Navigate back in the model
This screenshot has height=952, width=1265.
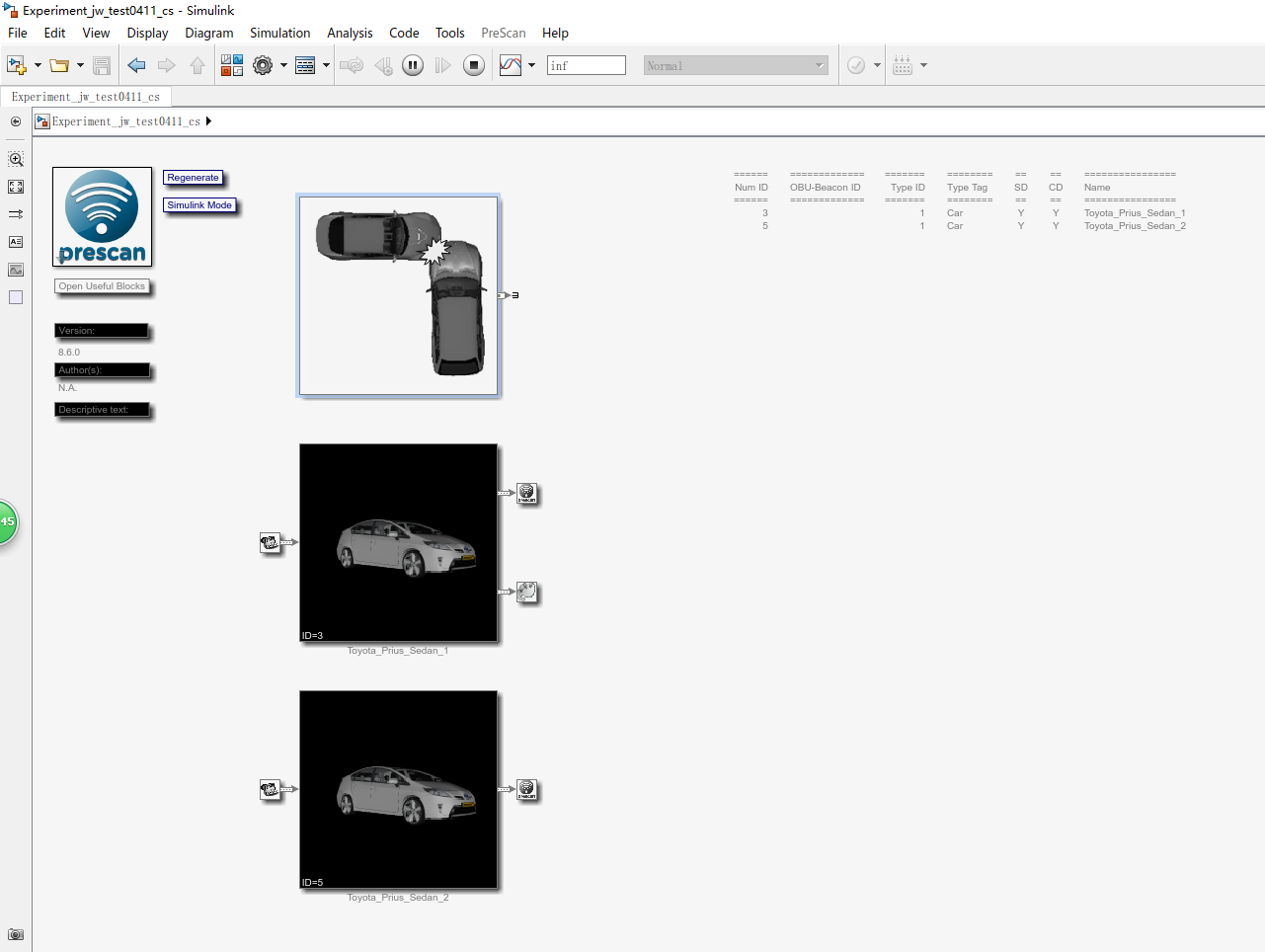pyautogui.click(x=136, y=66)
